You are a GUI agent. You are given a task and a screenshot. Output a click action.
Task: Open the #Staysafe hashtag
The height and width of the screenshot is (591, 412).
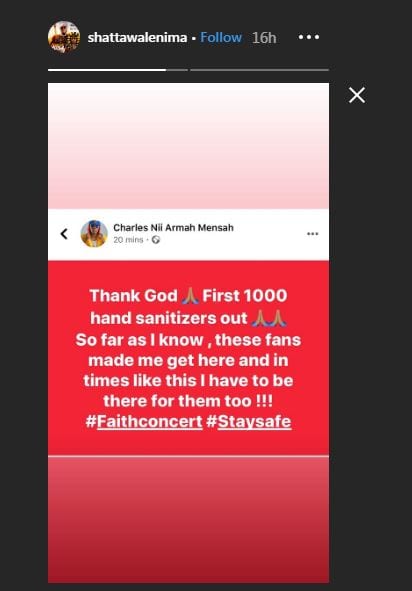click(249, 421)
